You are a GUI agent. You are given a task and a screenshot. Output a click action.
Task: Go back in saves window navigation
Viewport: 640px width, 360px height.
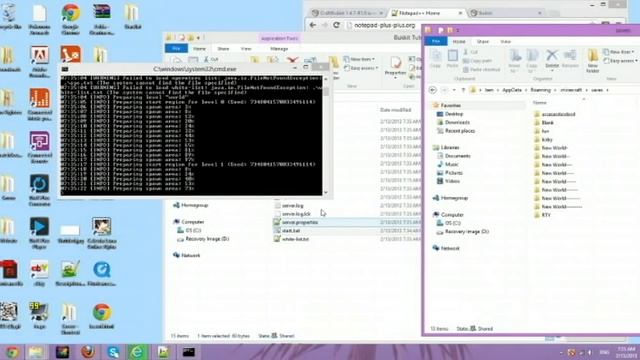click(433, 90)
